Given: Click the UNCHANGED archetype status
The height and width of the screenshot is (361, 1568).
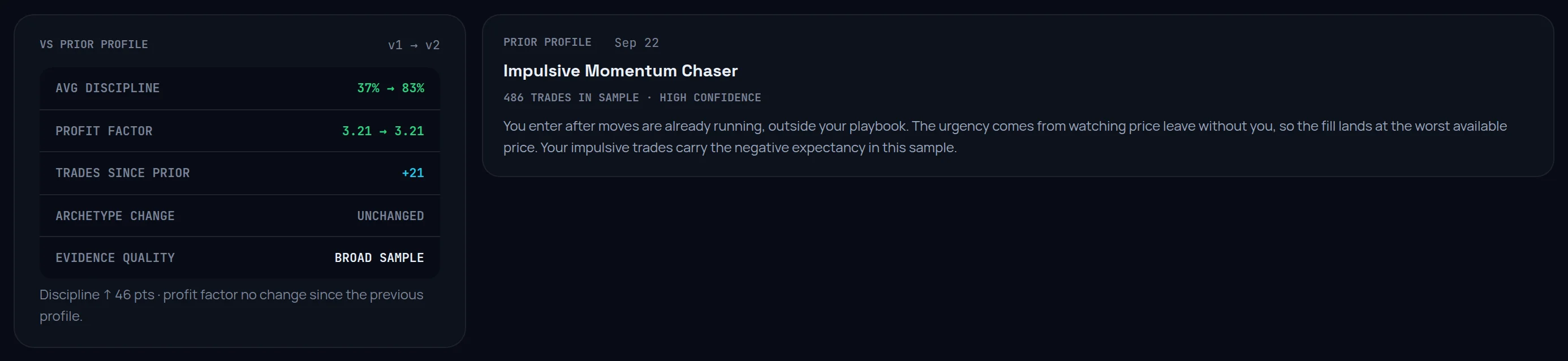Looking at the screenshot, I should (390, 216).
